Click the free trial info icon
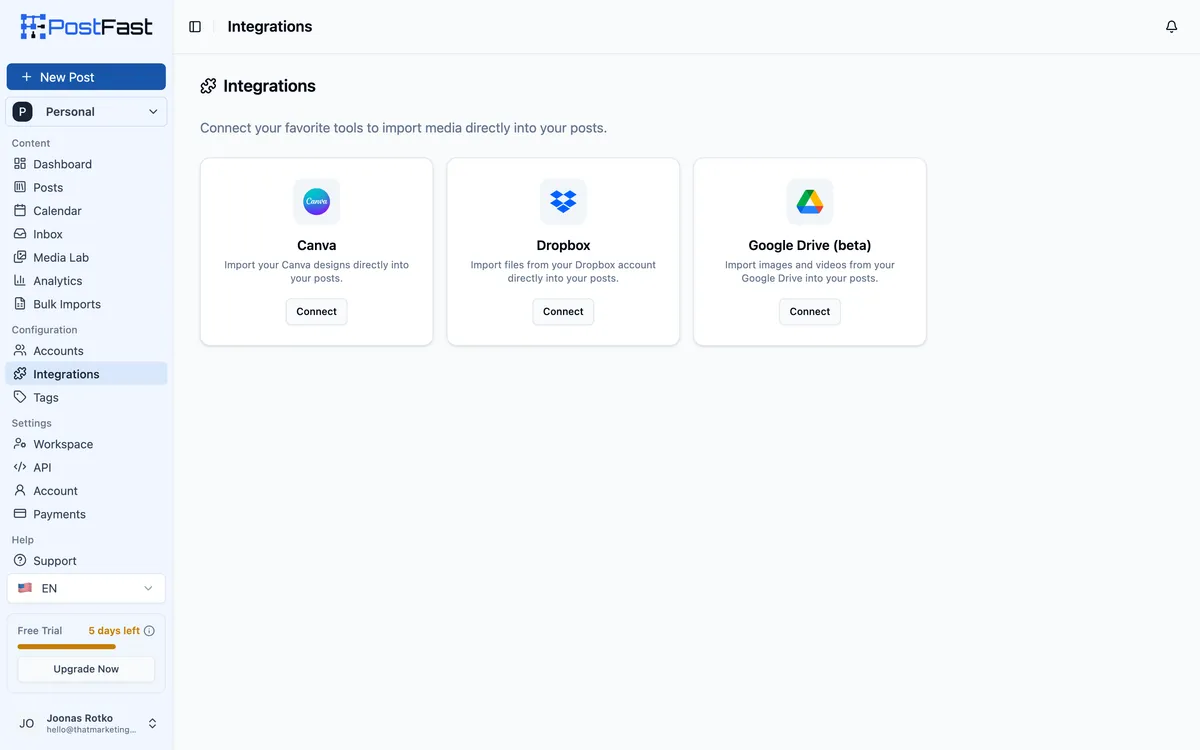This screenshot has height=750, width=1200. [150, 631]
